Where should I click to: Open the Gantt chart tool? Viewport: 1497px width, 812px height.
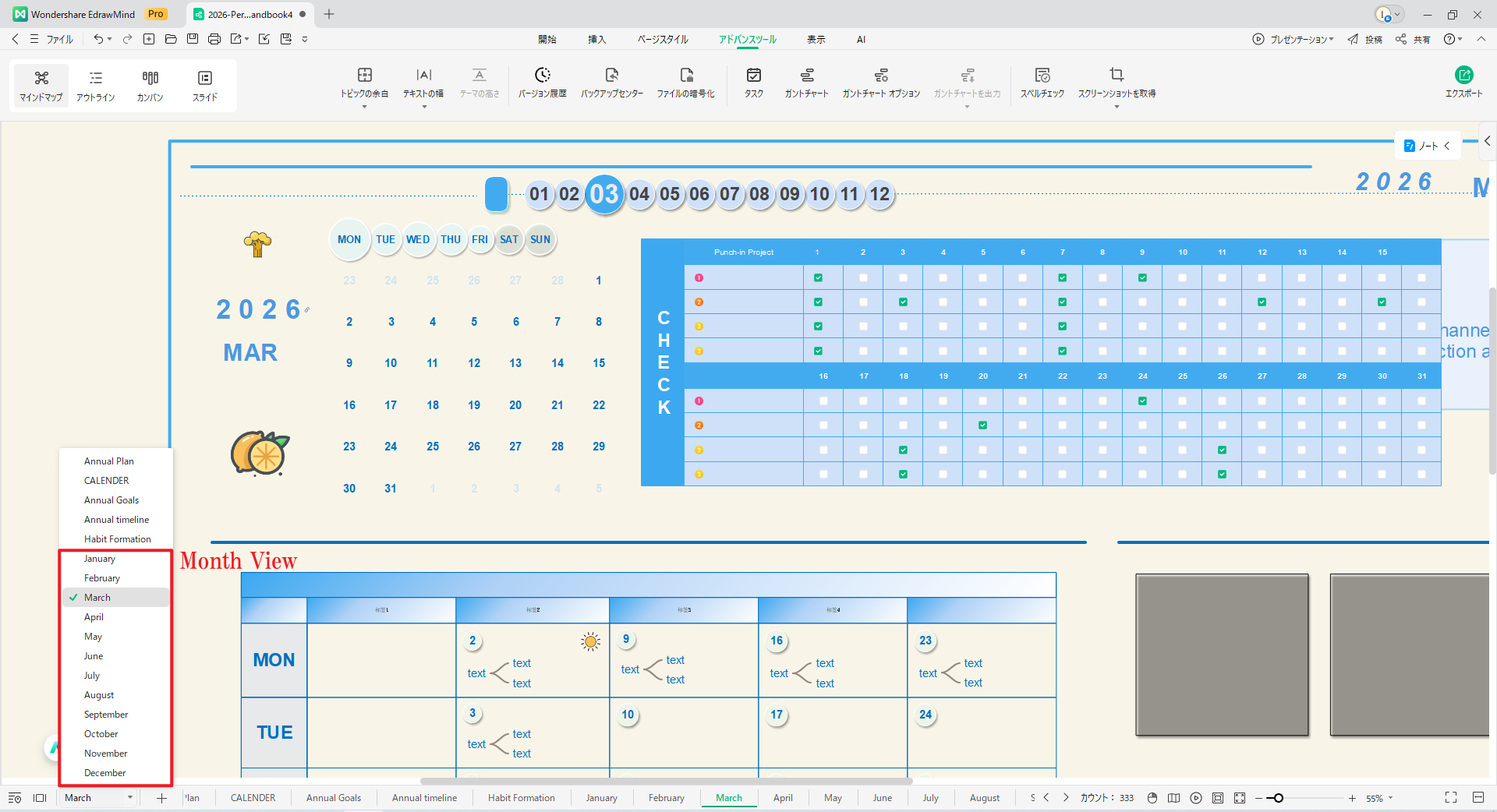click(x=806, y=82)
